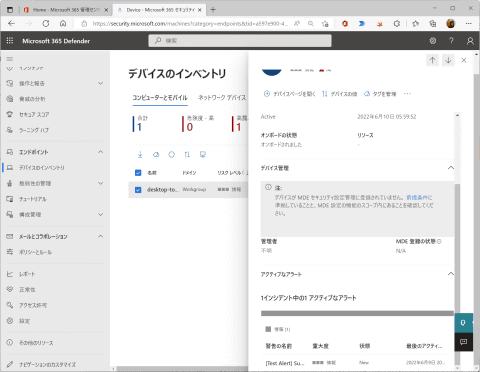Click デバイスの値 button
This screenshot has height=372, width=480.
pyautogui.click(x=339, y=94)
